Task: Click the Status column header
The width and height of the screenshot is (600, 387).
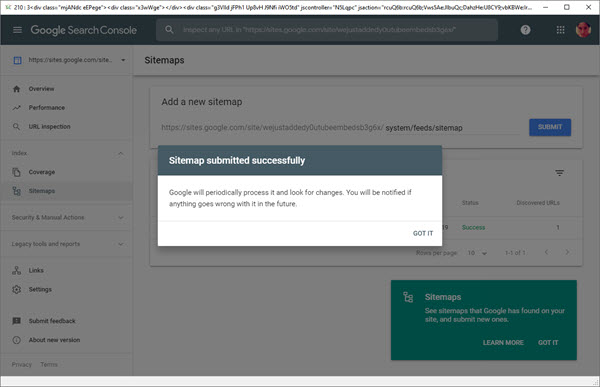Action: [x=470, y=203]
